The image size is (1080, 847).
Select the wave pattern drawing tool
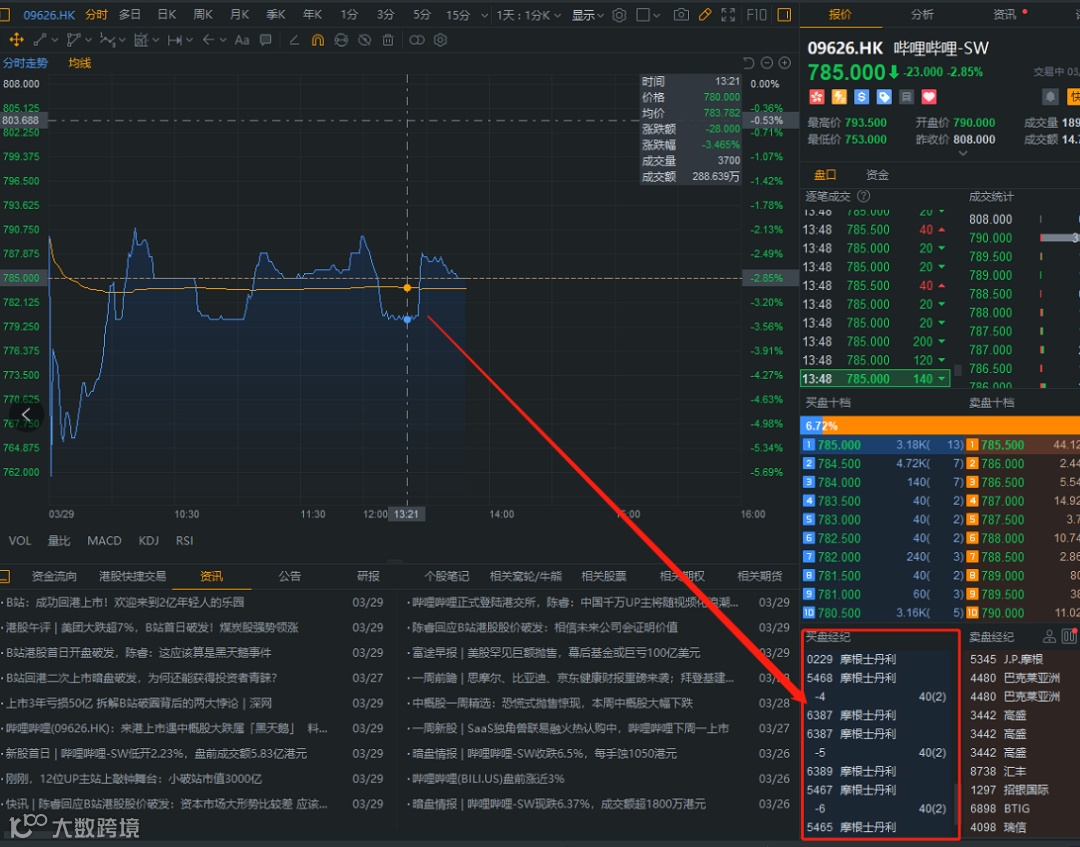click(x=107, y=41)
